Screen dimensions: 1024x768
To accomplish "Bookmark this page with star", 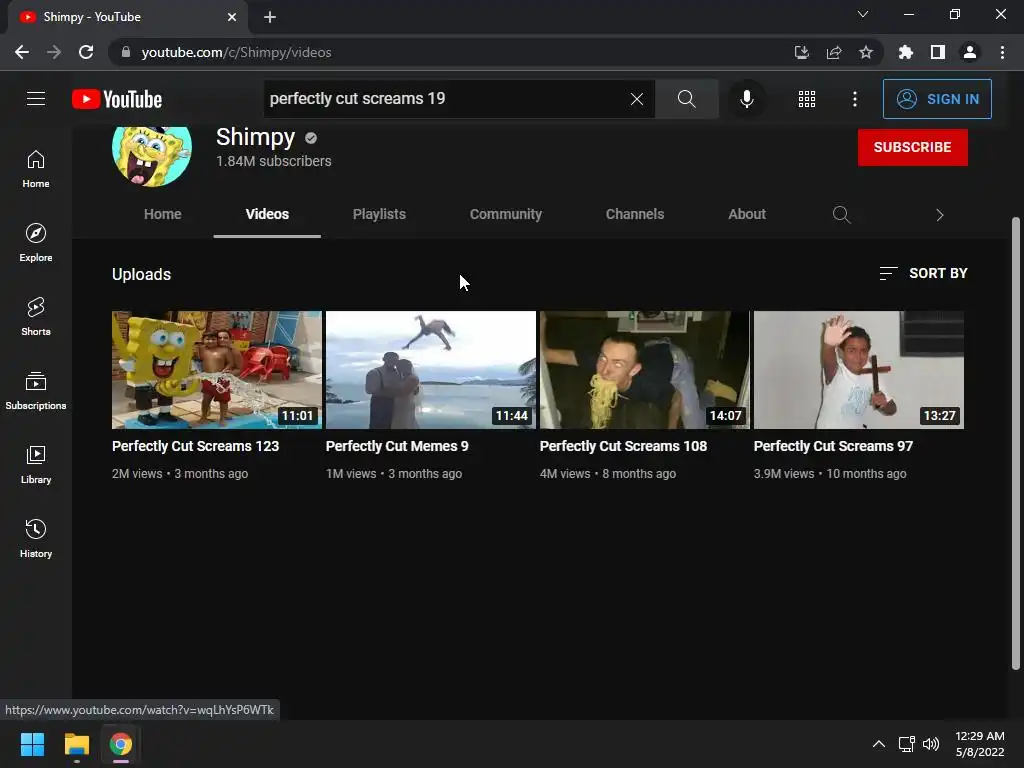I will click(x=865, y=52).
